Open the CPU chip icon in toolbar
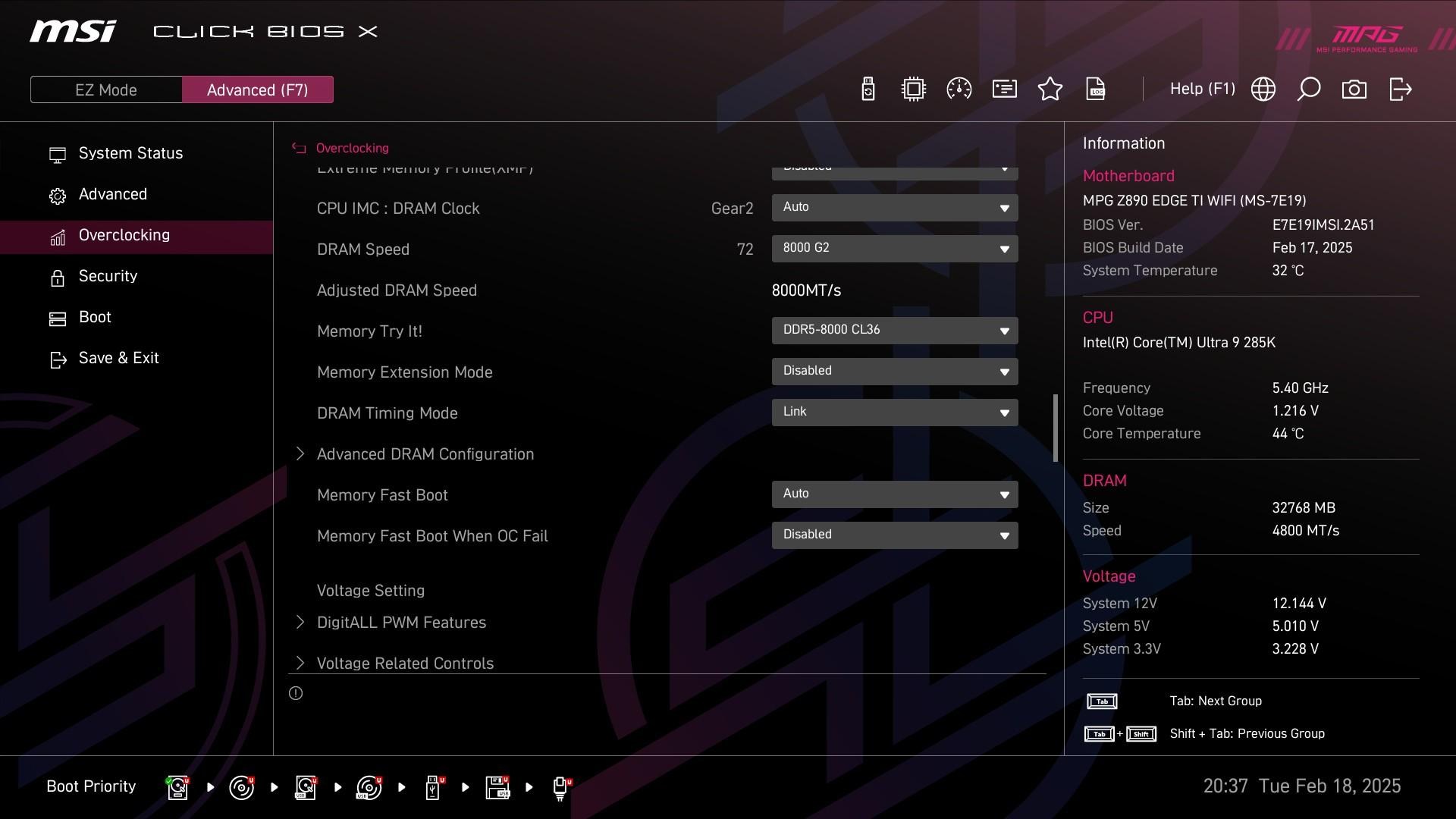 pos(914,89)
